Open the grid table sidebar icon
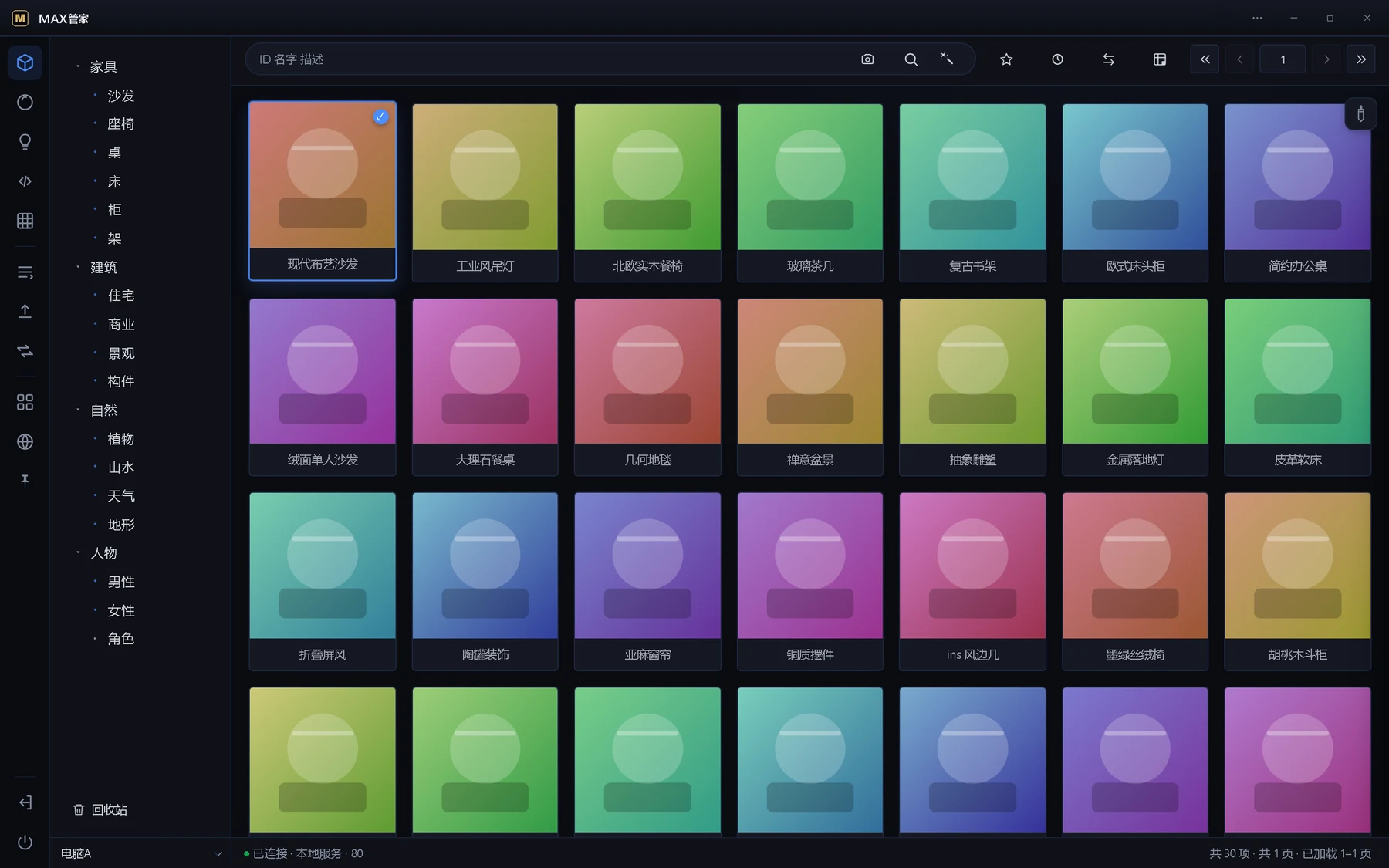 tap(25, 221)
